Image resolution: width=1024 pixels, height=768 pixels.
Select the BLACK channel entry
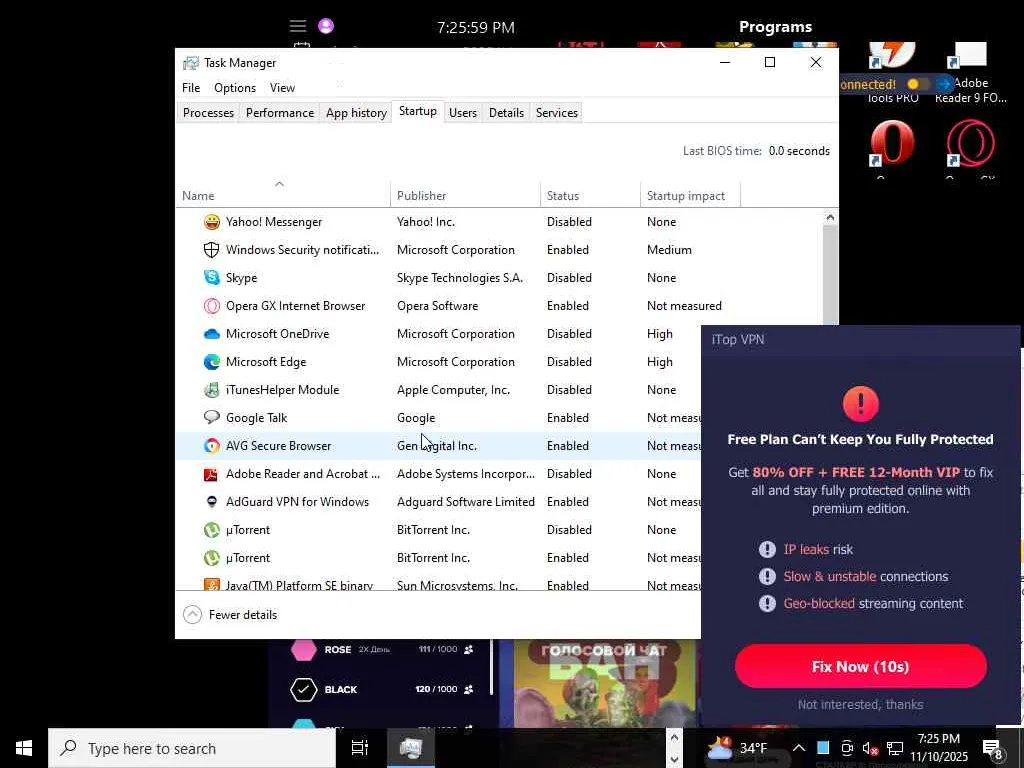click(383, 690)
